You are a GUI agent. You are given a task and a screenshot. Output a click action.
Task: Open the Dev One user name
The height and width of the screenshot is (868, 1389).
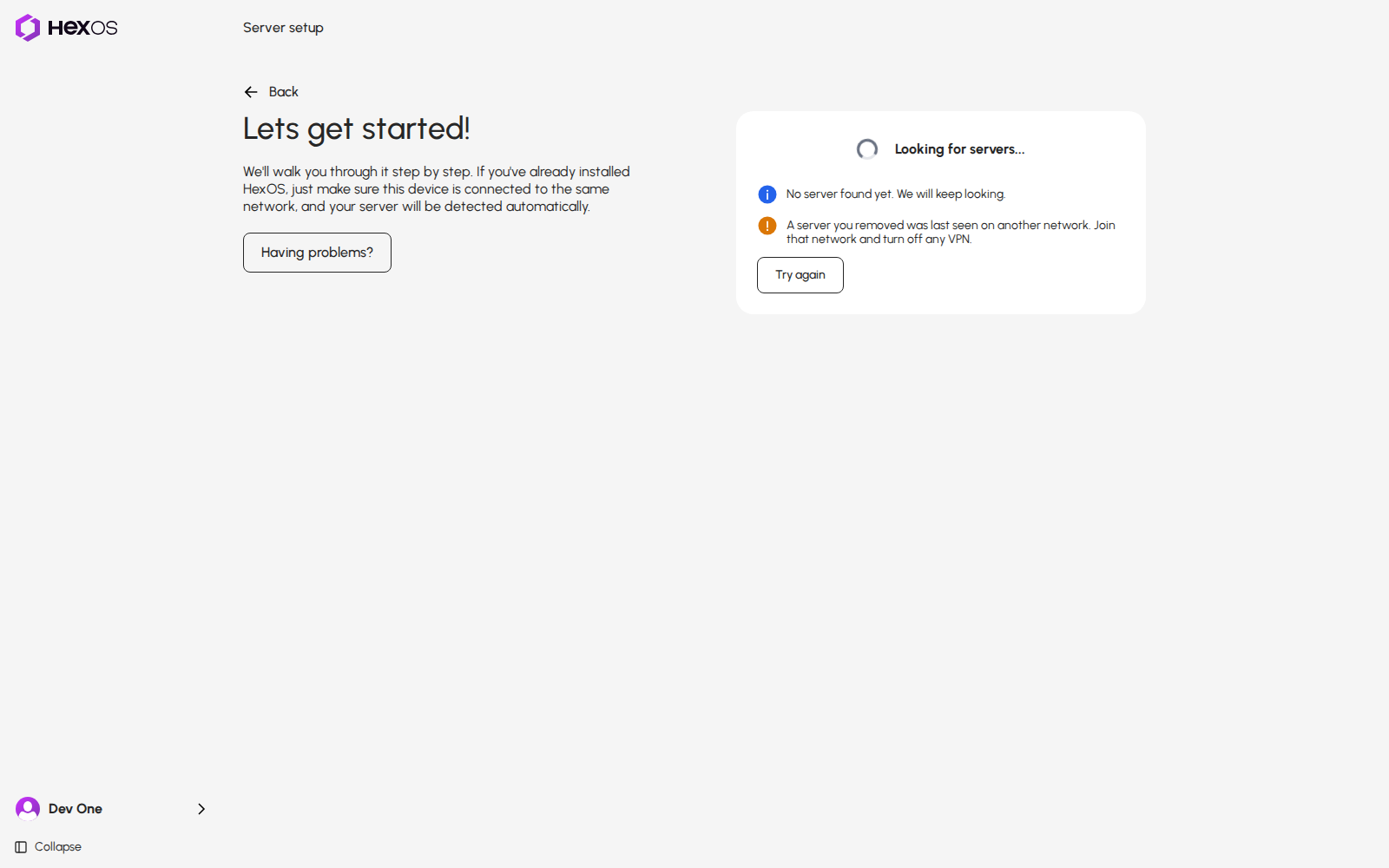coord(76,809)
